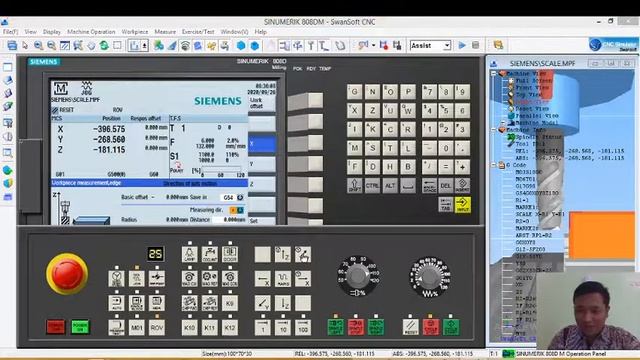Viewport: 640px width, 360px height.
Task: Click the Distance input field
Action: [229, 220]
